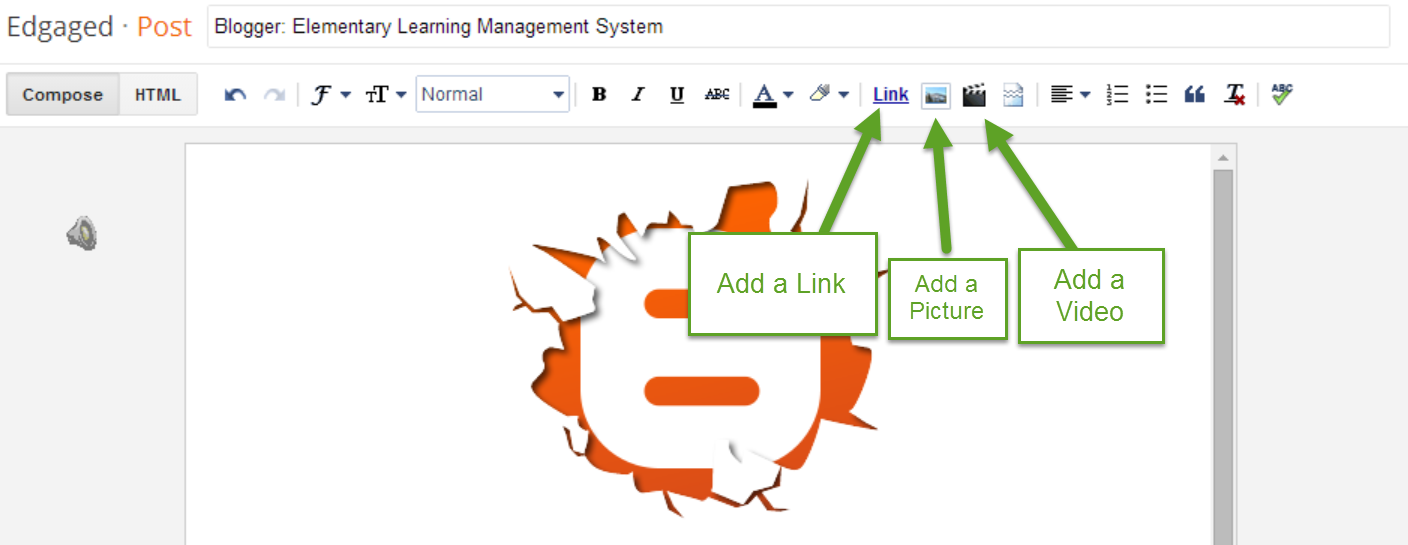The image size is (1408, 545).
Task: Toggle underline formatting
Action: click(677, 95)
